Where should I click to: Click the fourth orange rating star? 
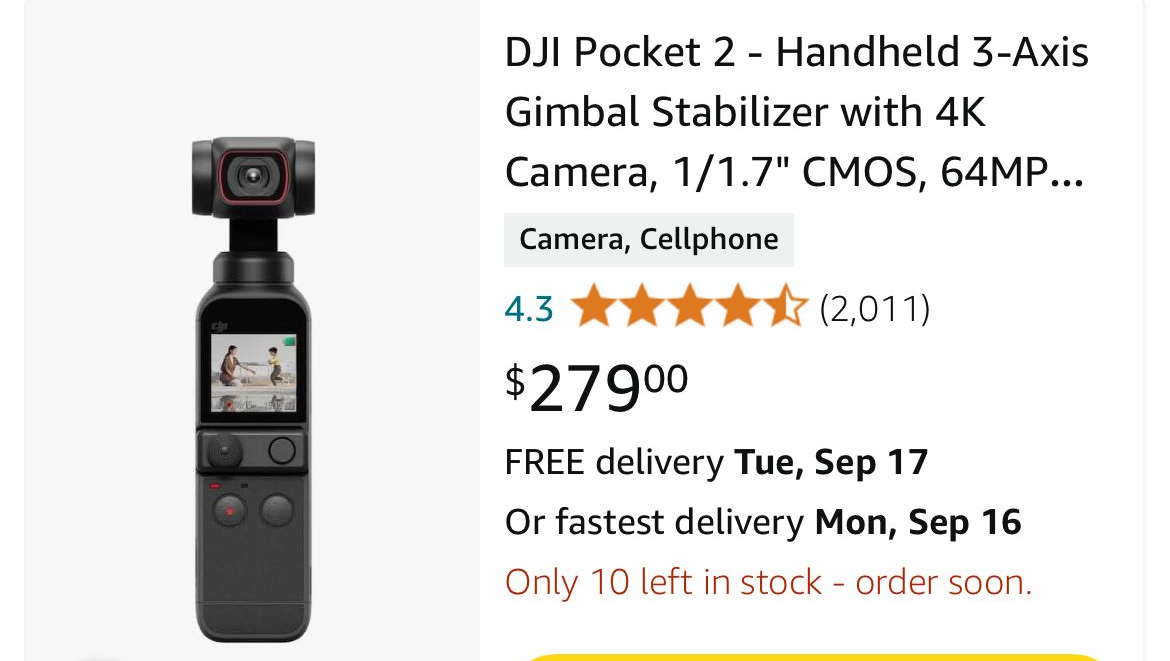(738, 306)
